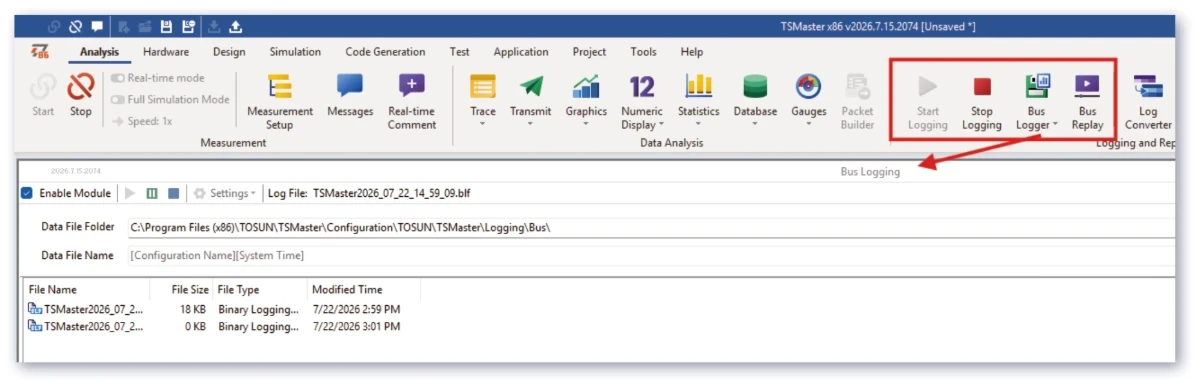Click the Gauges icon
Image resolution: width=1200 pixels, height=387 pixels.
(808, 87)
